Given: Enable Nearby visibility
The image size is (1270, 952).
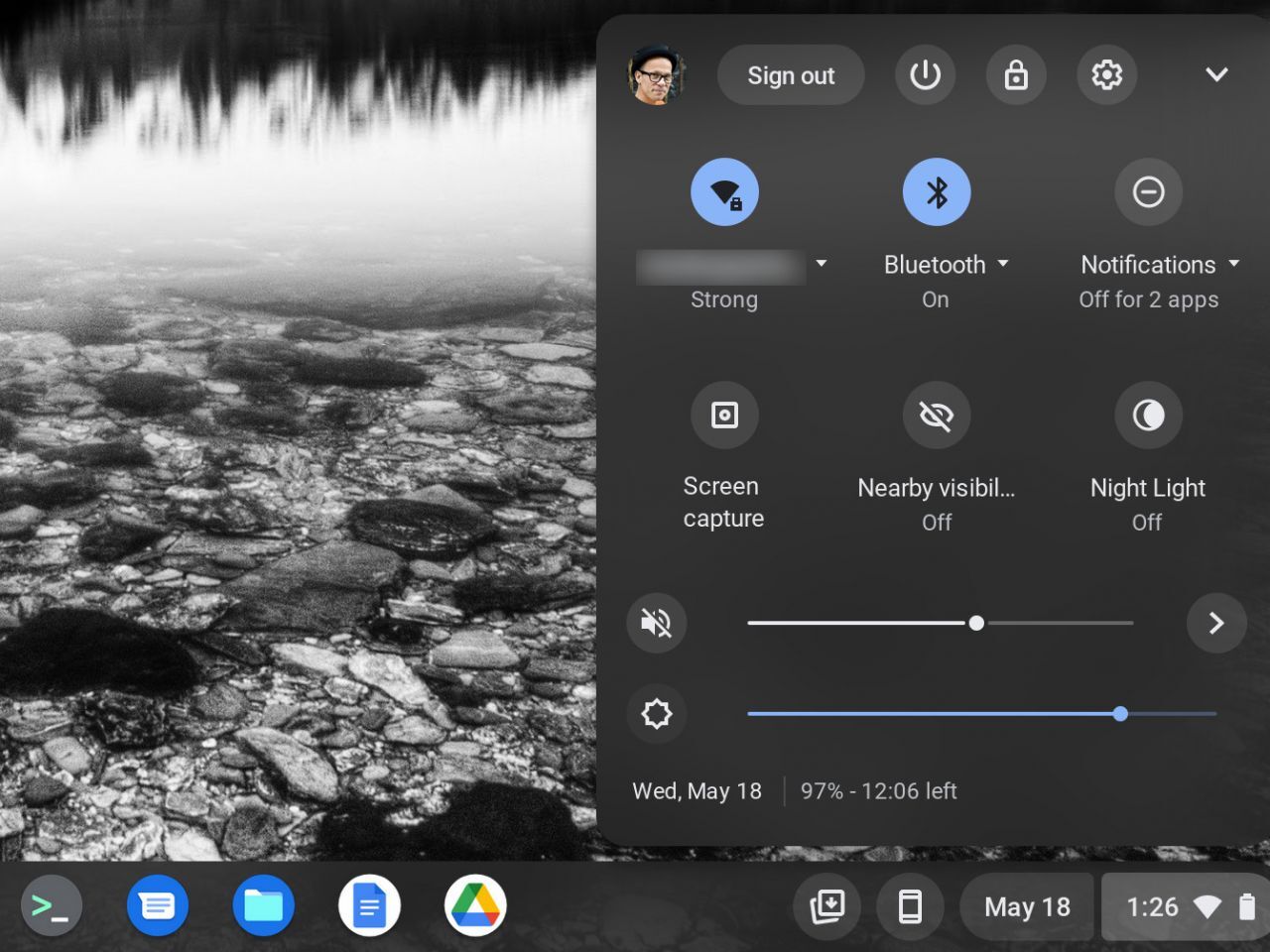Looking at the screenshot, I should (935, 416).
